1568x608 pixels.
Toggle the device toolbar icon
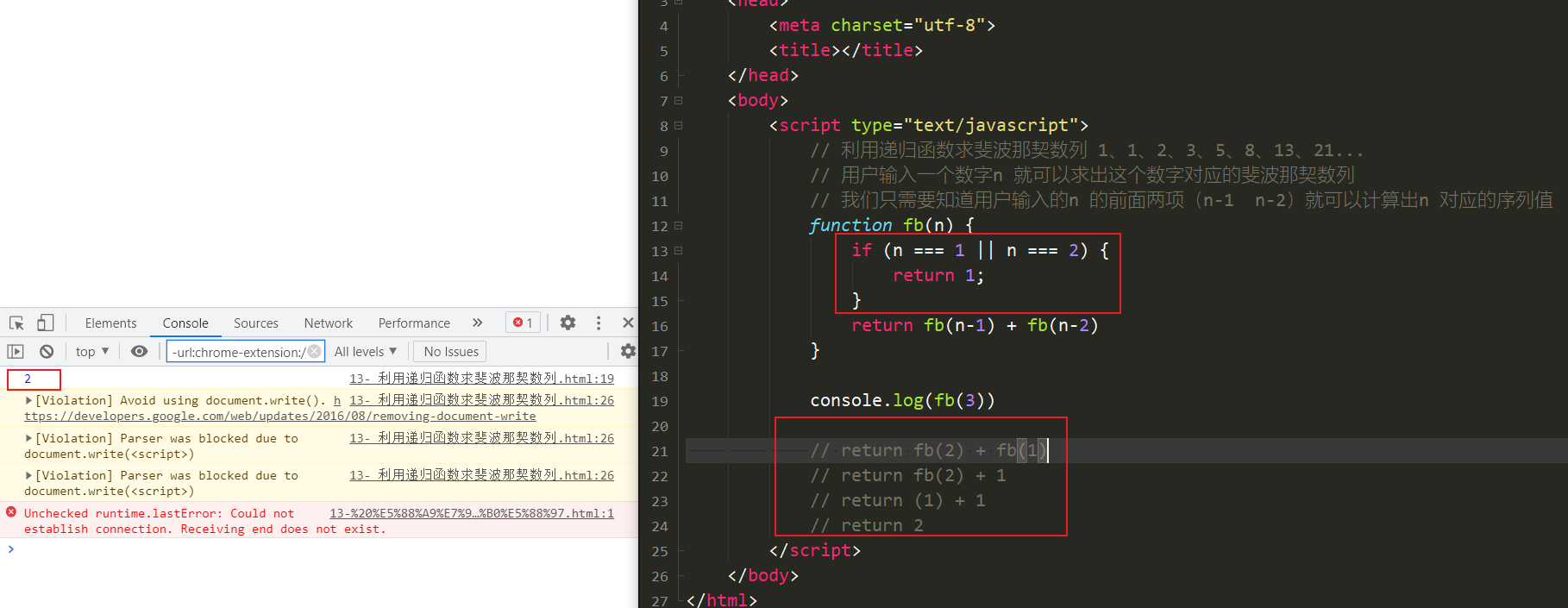[46, 323]
